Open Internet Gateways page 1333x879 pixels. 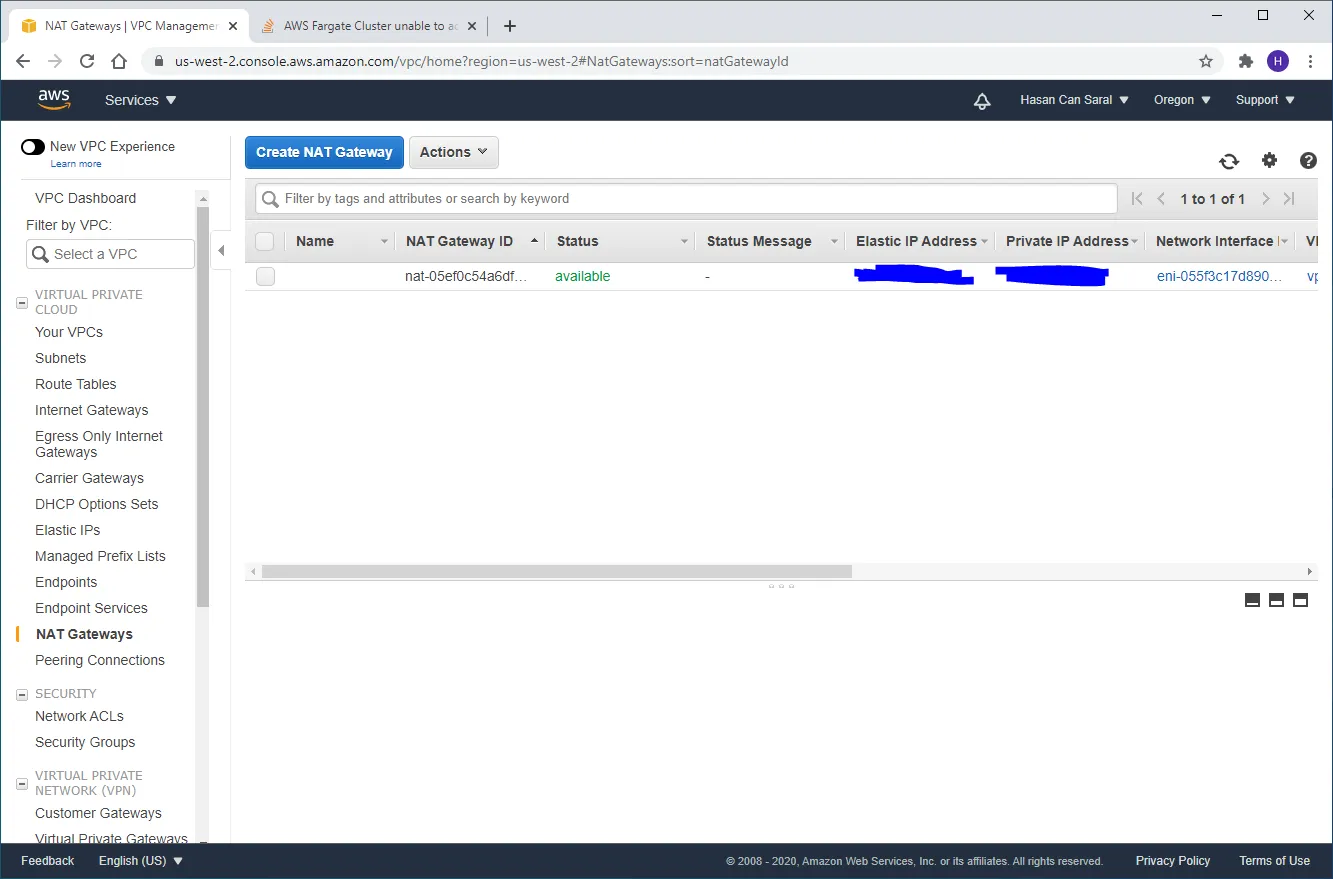(91, 410)
